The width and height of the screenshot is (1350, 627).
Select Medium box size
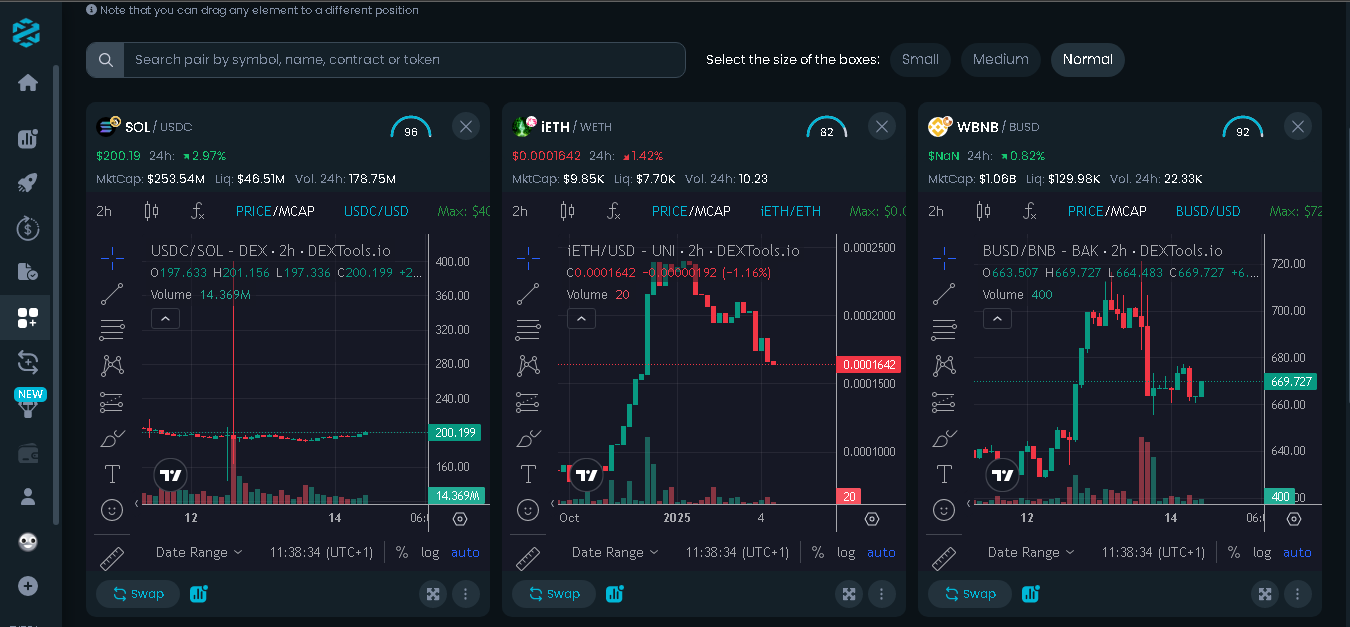coord(1001,59)
